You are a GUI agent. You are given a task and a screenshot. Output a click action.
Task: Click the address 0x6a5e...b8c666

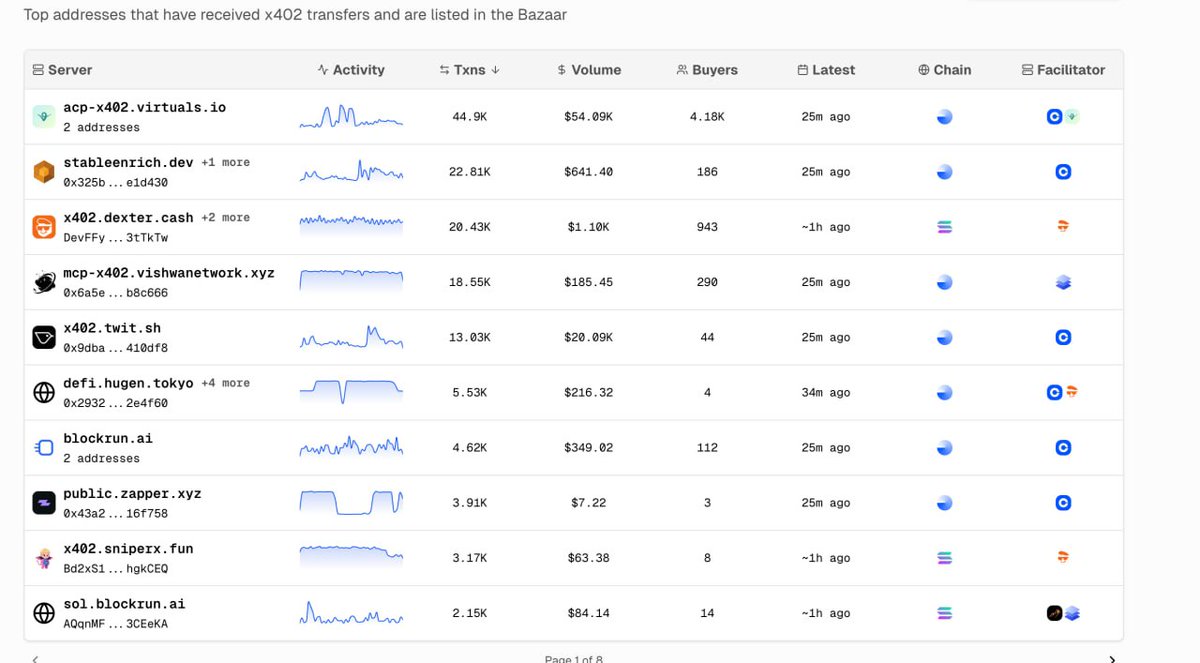click(115, 293)
